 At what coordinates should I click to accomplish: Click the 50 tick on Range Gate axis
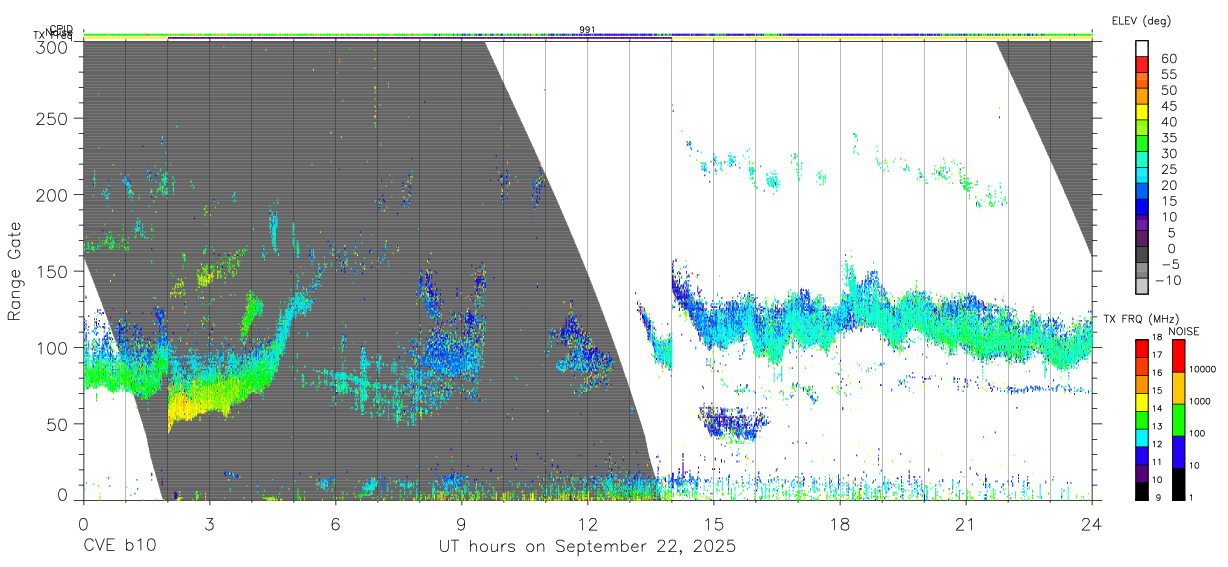[x=58, y=424]
